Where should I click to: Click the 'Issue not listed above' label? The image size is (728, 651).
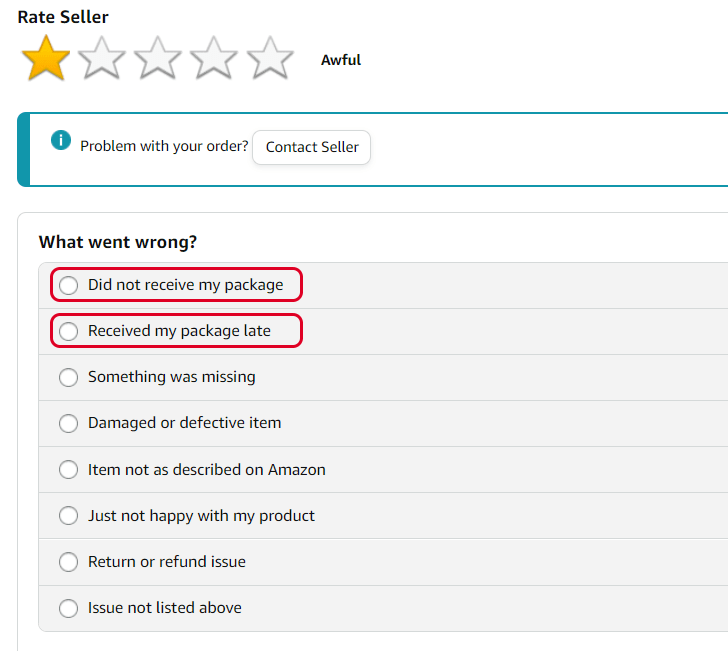[164, 608]
